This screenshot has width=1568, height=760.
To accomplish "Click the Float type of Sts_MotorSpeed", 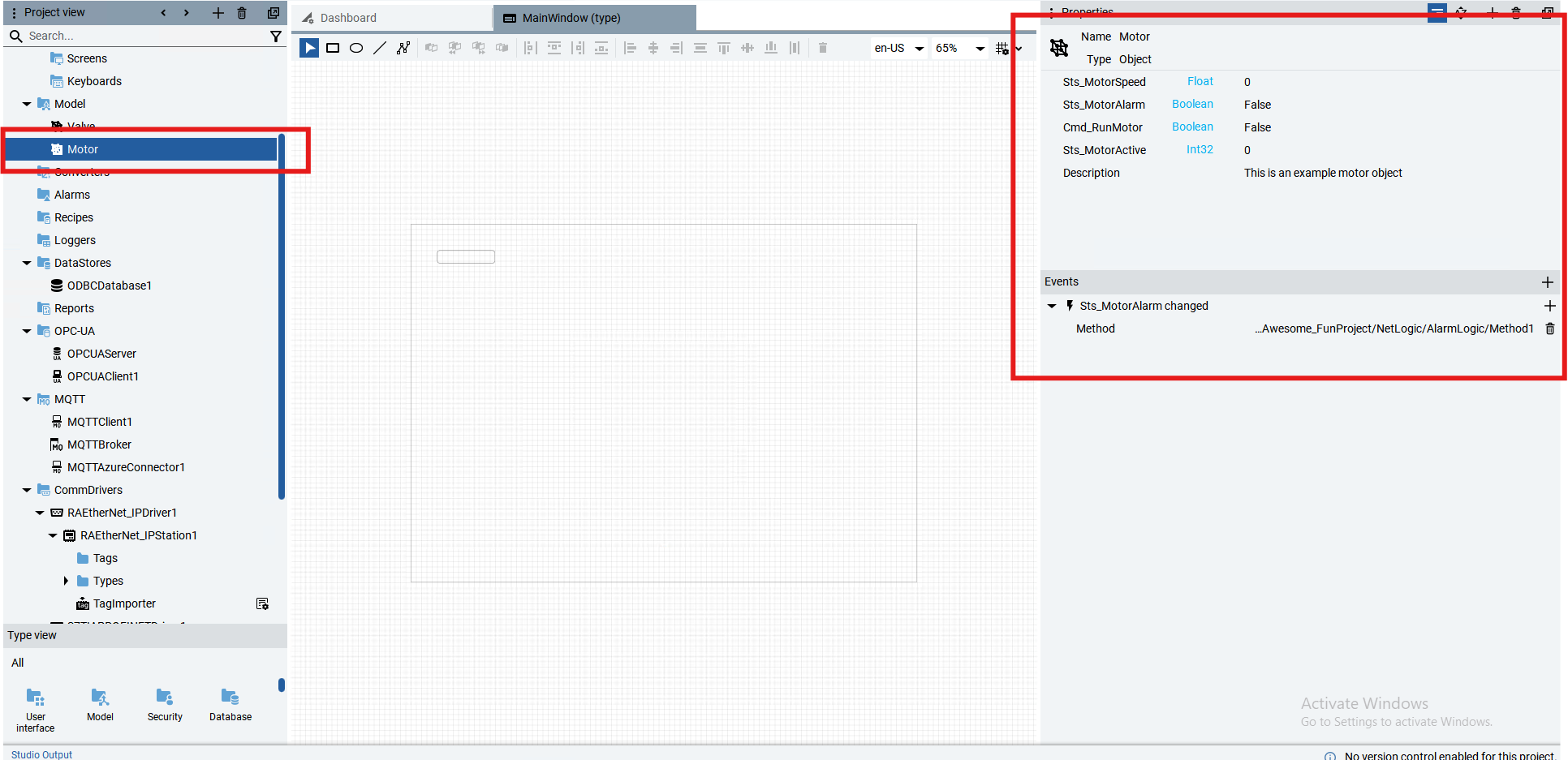I will pos(1200,81).
